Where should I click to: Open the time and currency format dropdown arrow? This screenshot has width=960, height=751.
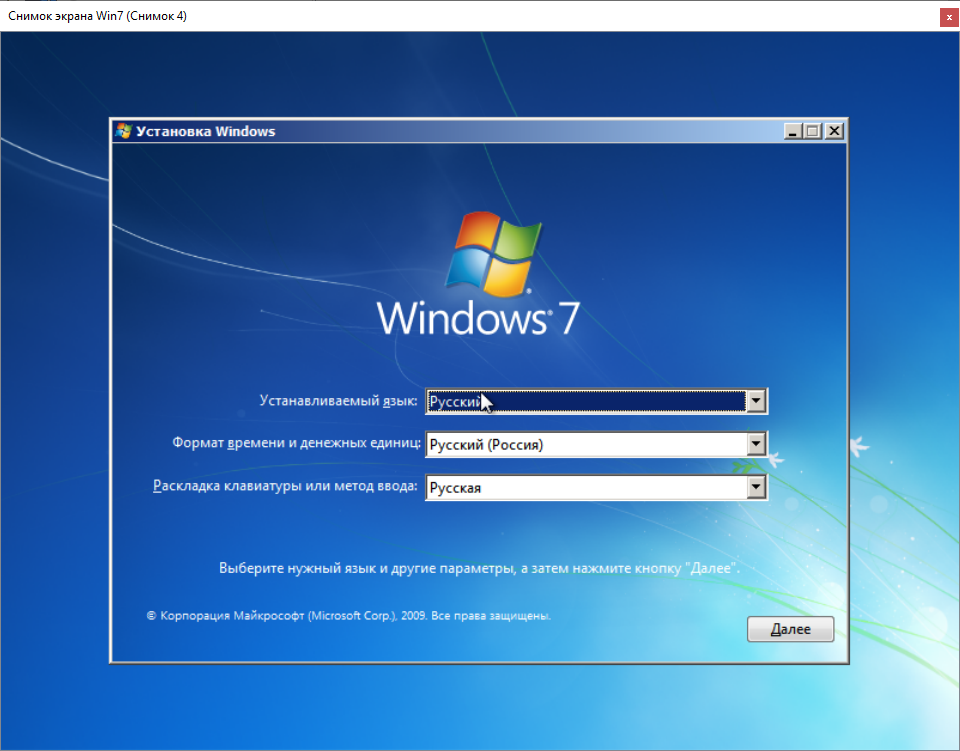coord(756,444)
